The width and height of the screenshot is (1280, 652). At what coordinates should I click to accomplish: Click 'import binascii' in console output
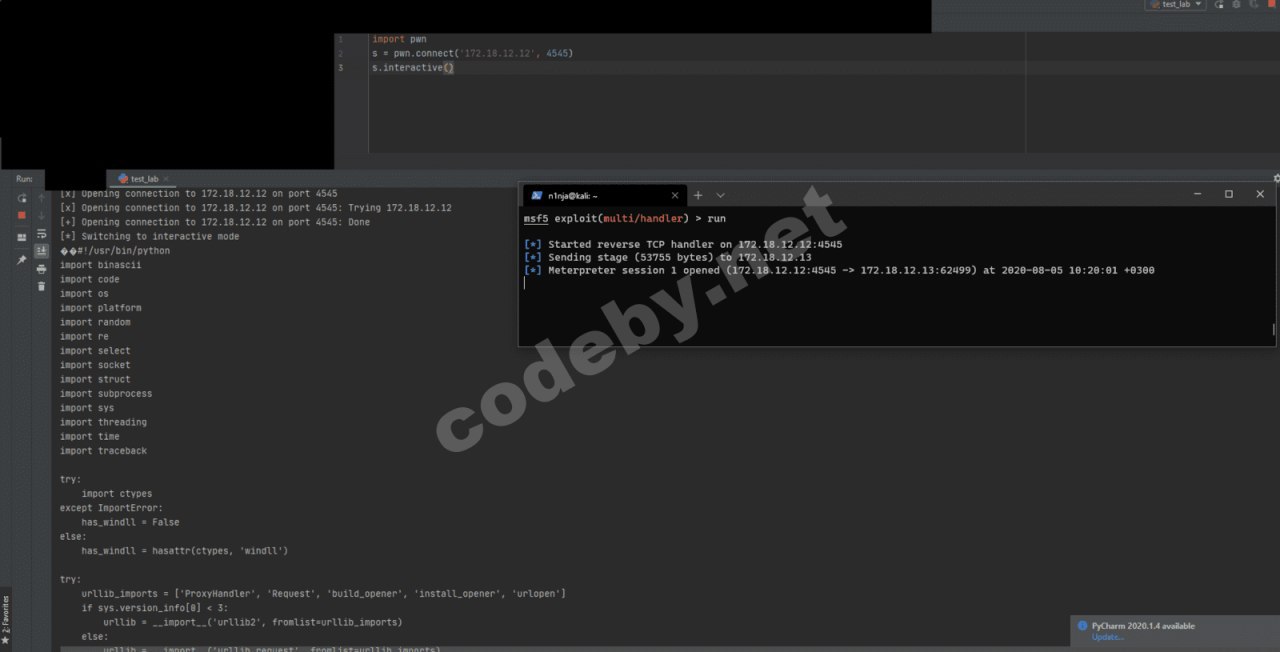(x=100, y=265)
